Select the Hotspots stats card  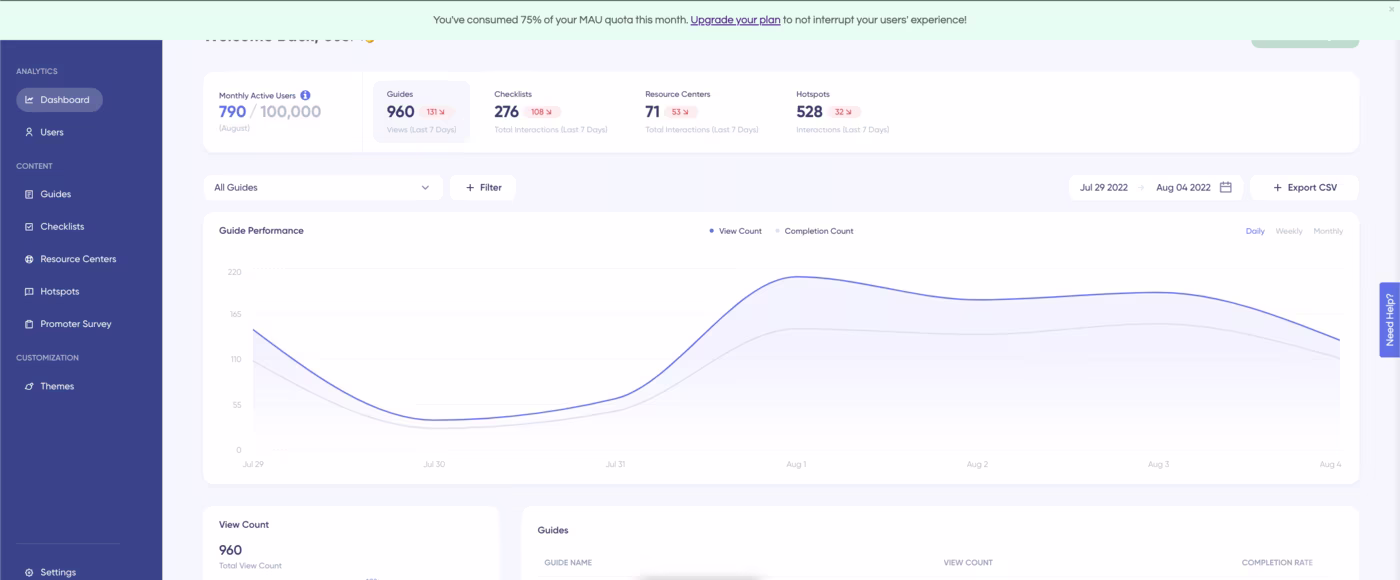click(x=842, y=112)
